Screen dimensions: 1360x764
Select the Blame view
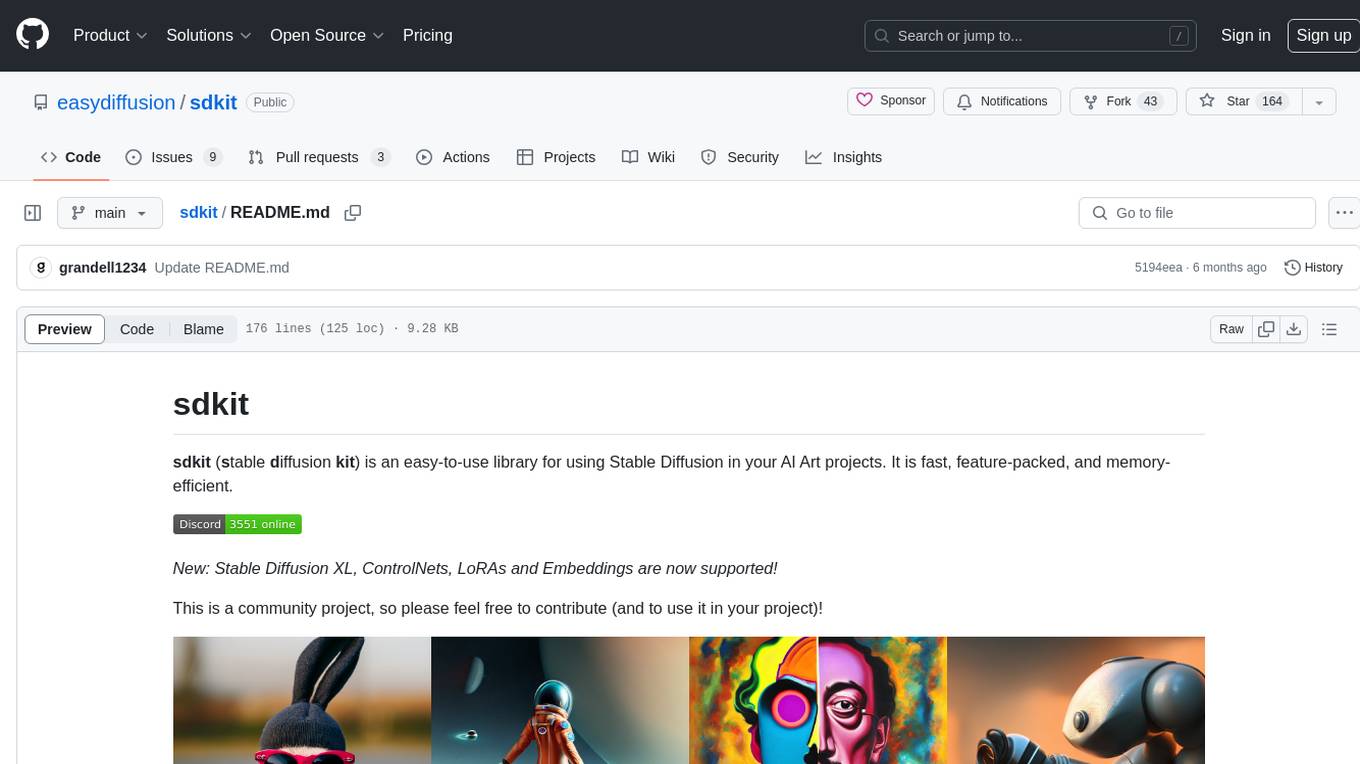203,329
